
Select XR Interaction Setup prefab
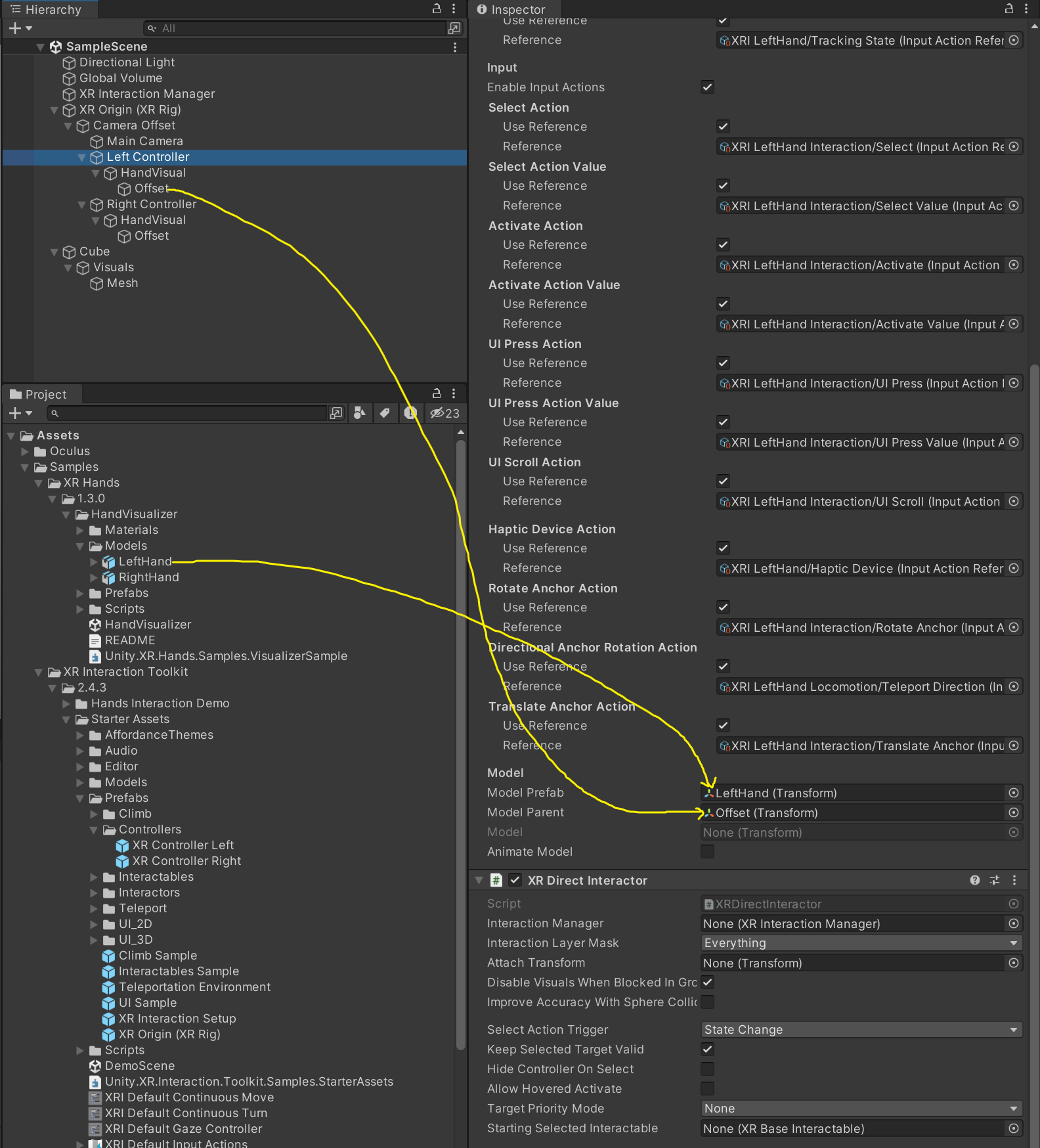coord(177,1019)
